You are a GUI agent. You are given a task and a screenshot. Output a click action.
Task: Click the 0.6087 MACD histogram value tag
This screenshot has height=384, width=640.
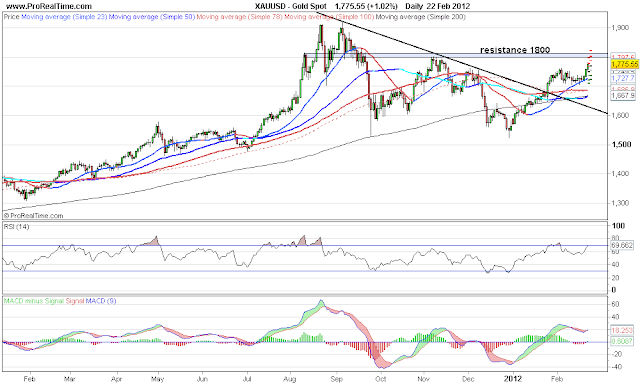pyautogui.click(x=622, y=342)
